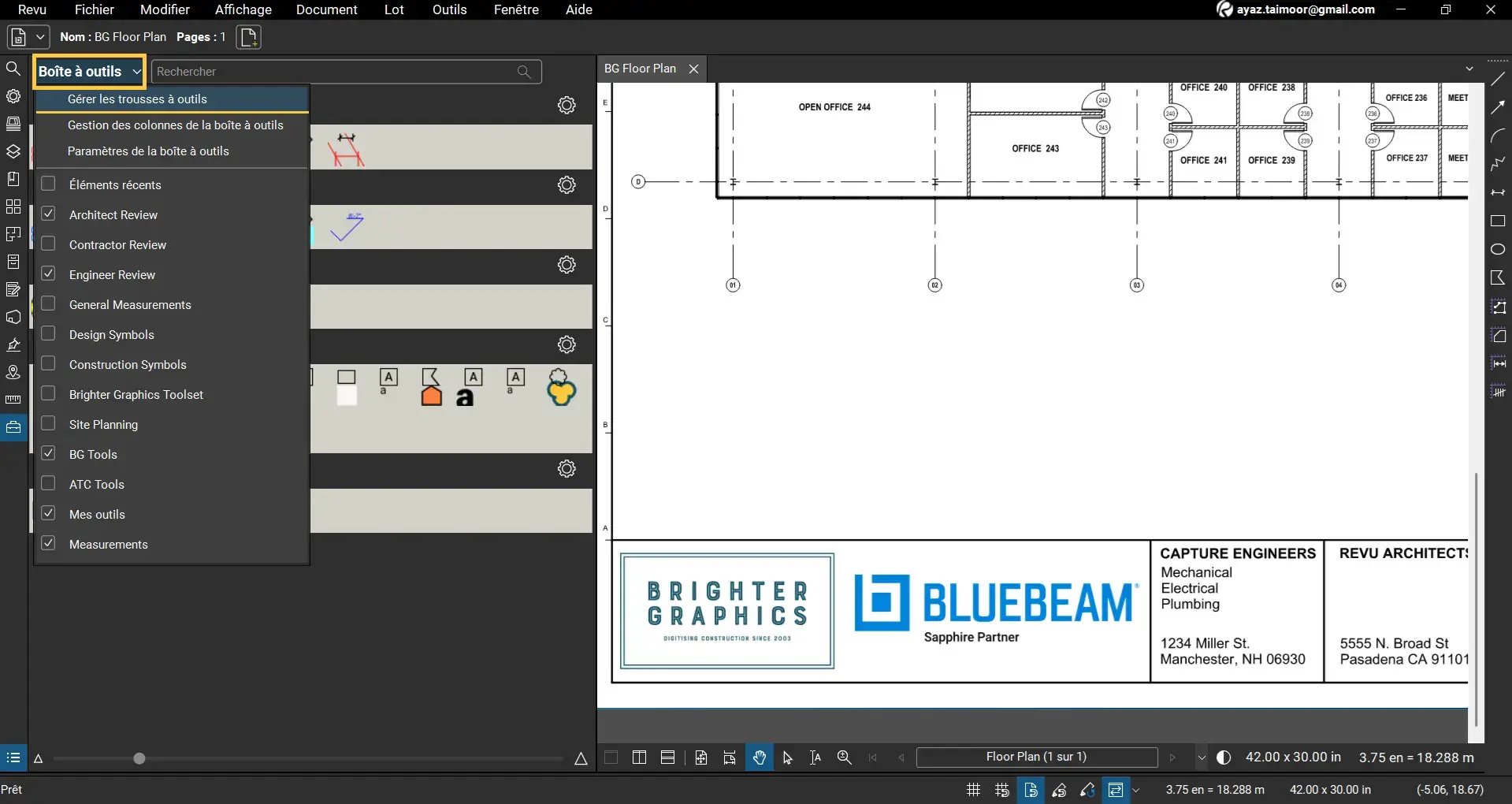Screen dimensions: 1512x804
Task: Expand the page navigation dropdown near Floor Plan
Action: (1201, 757)
